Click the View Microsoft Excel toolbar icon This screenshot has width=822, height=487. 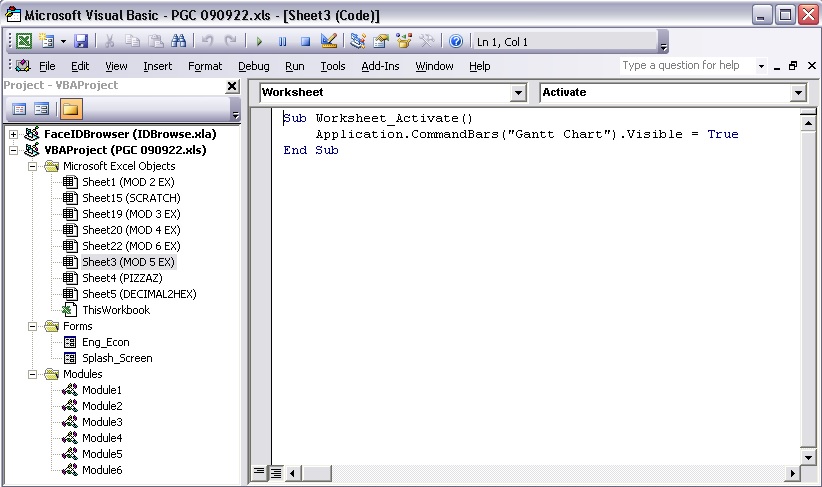(x=24, y=41)
